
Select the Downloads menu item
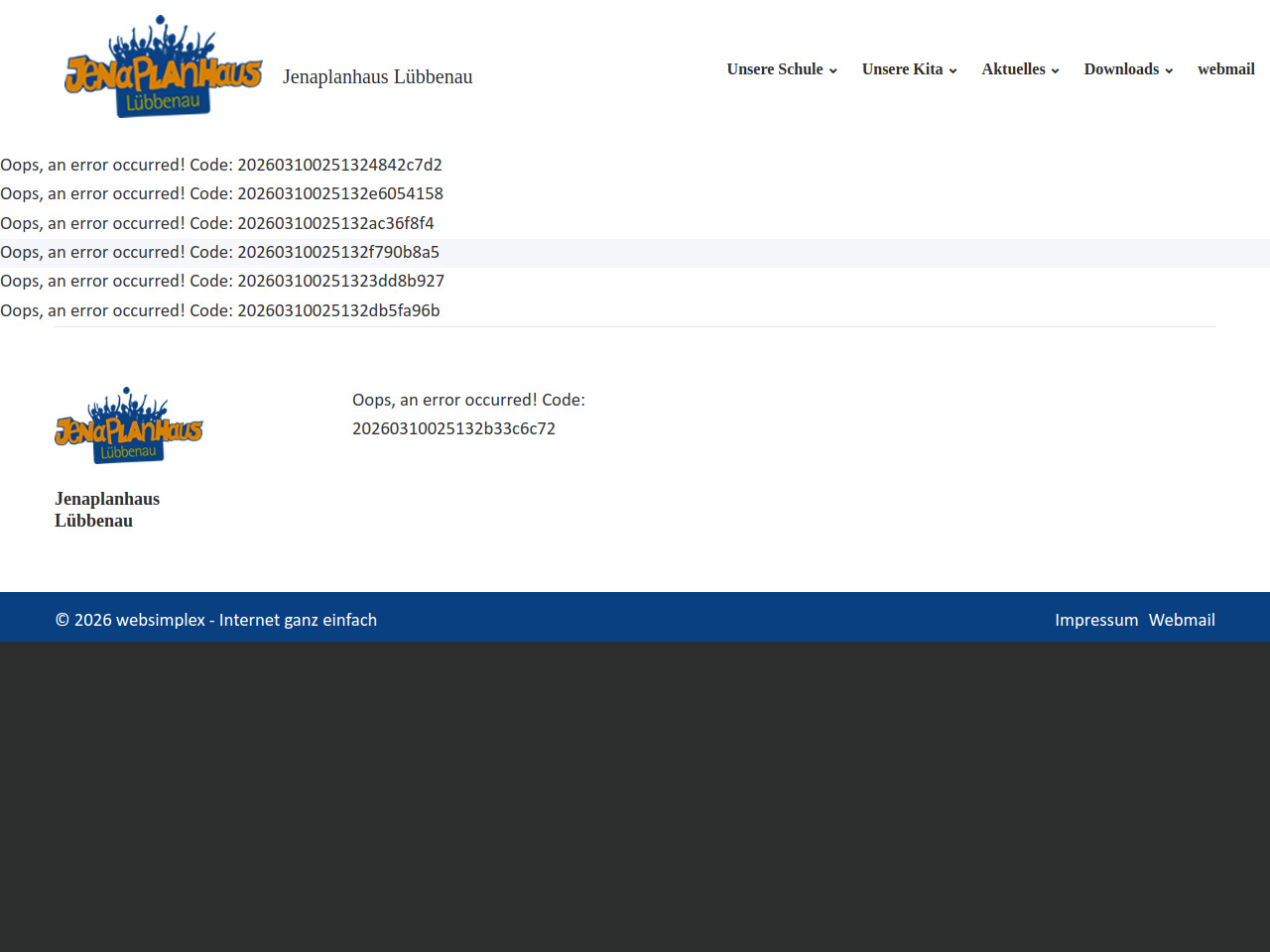click(1121, 69)
